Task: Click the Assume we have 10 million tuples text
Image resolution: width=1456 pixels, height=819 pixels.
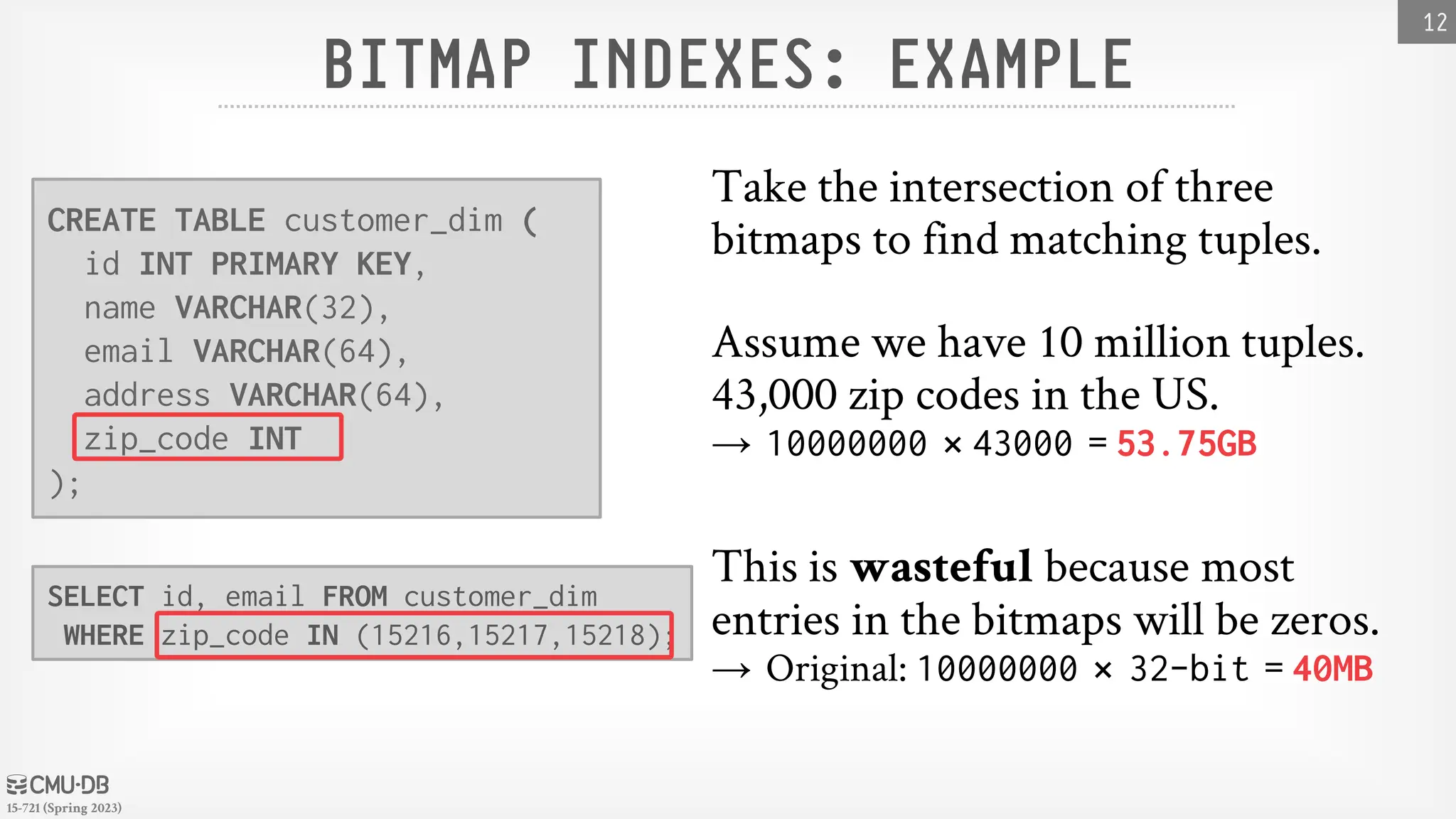Action: pos(1037,343)
